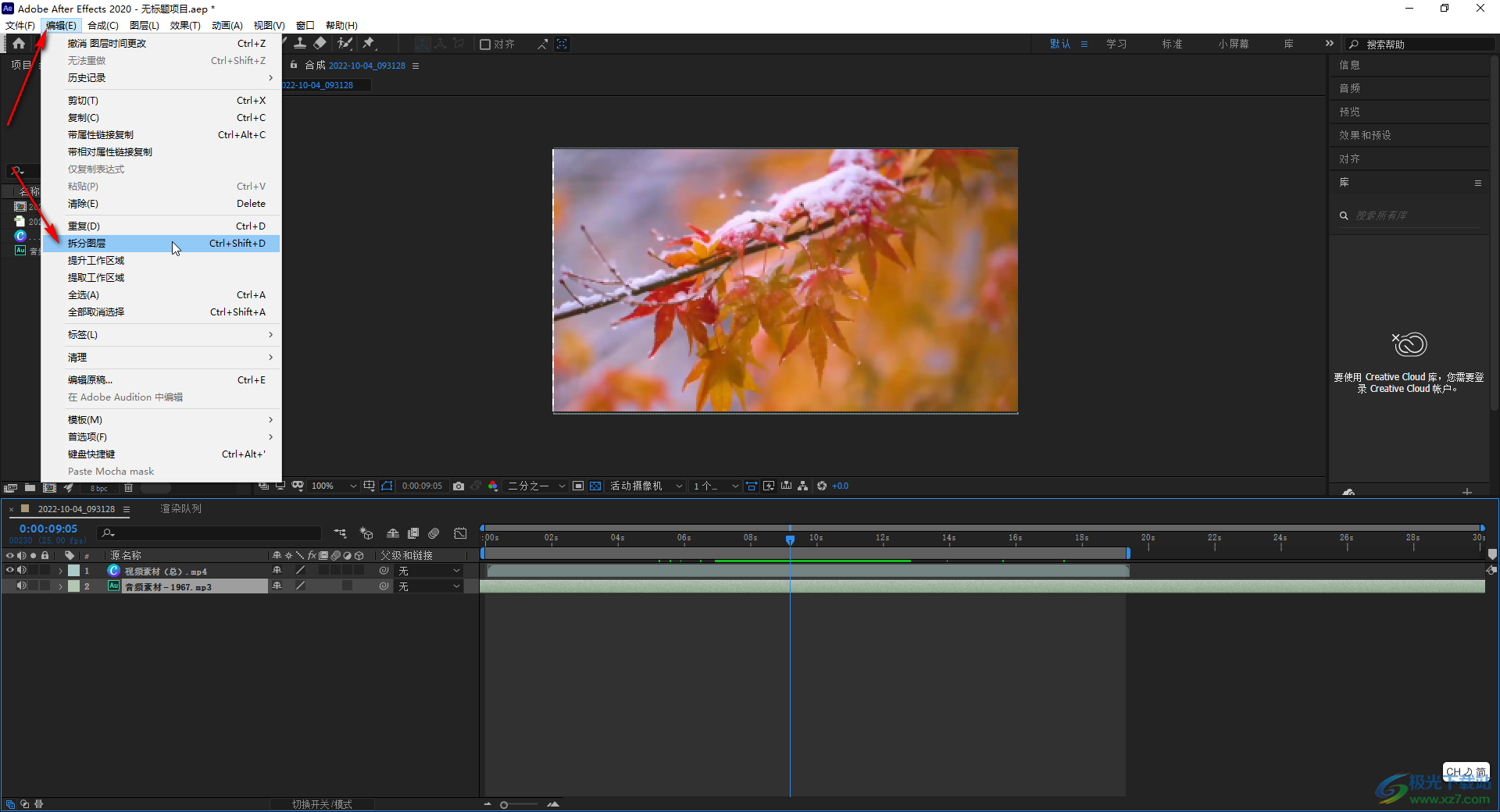Open the 历史记录 submenu

tap(162, 78)
